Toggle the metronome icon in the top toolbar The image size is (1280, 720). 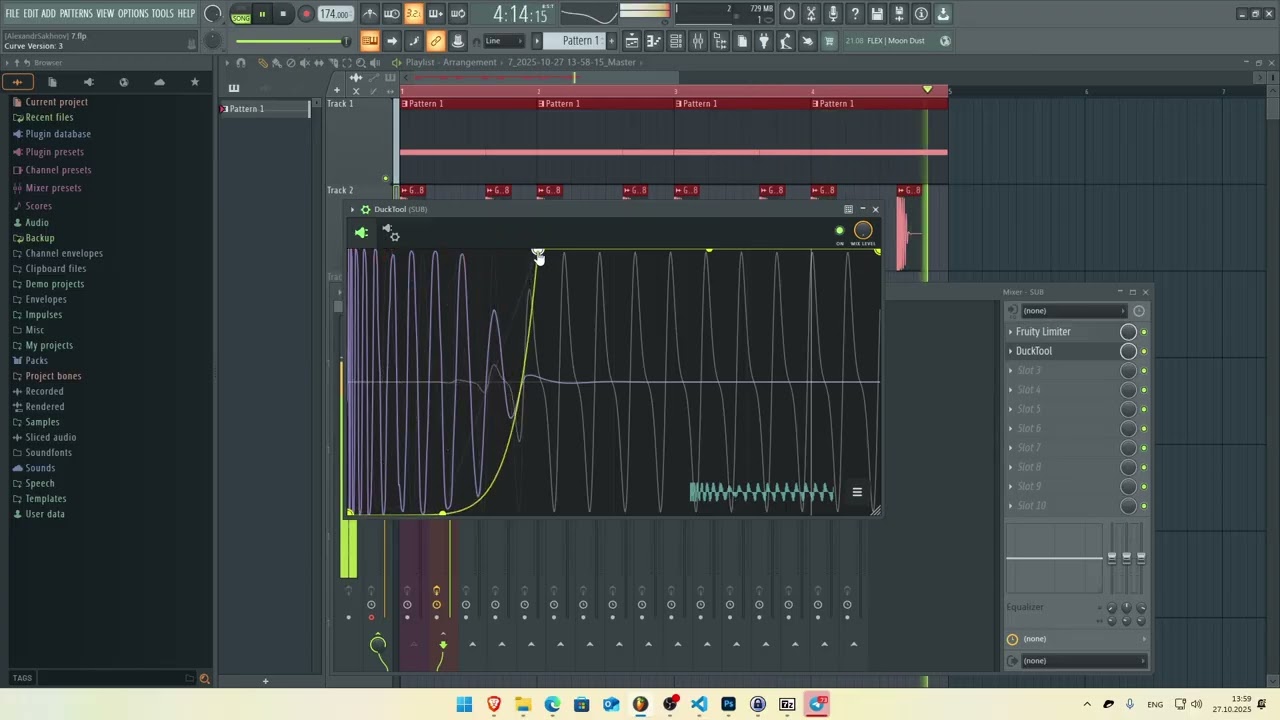click(370, 14)
